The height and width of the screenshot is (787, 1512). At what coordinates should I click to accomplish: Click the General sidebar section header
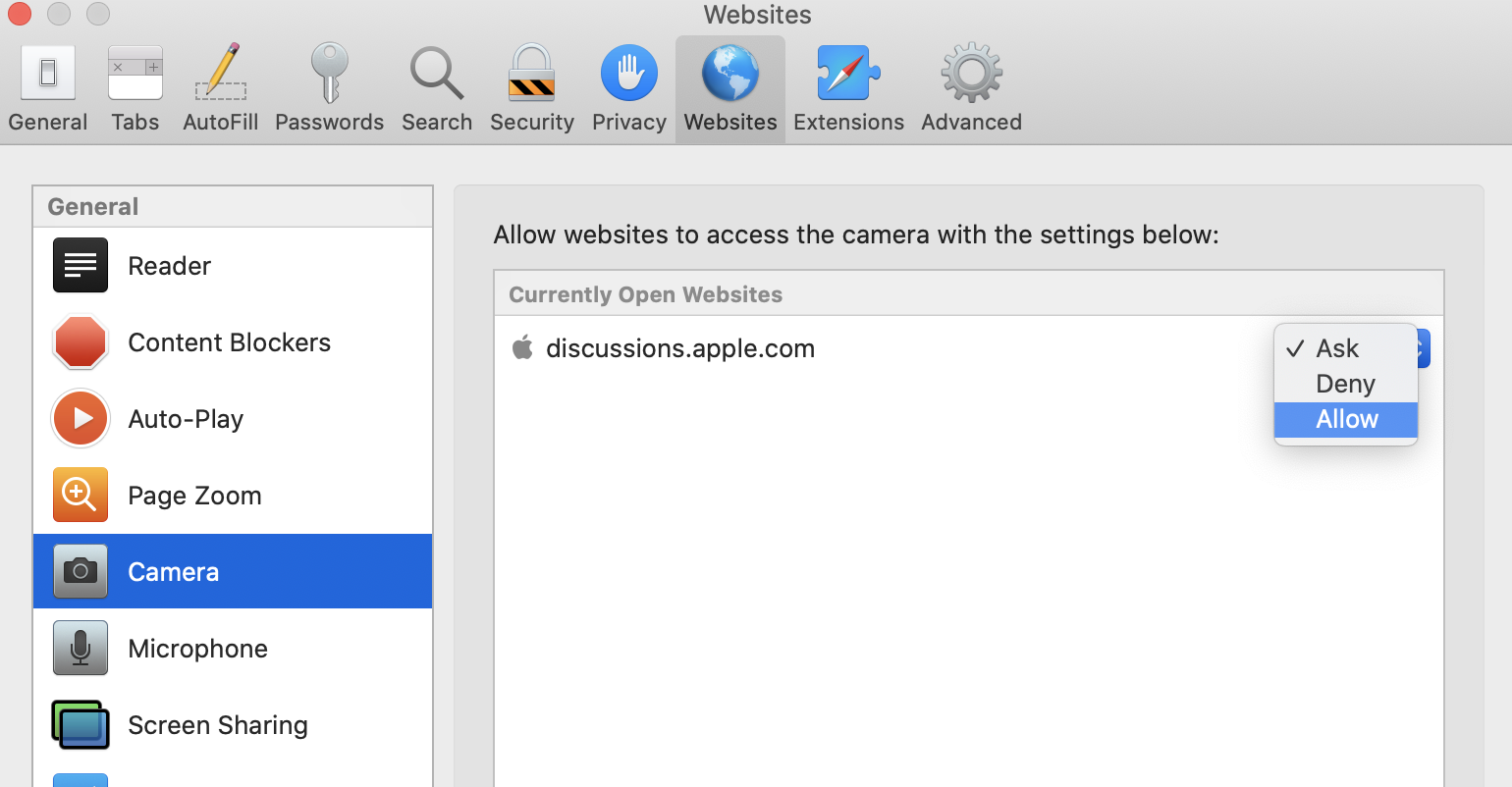coord(233,206)
